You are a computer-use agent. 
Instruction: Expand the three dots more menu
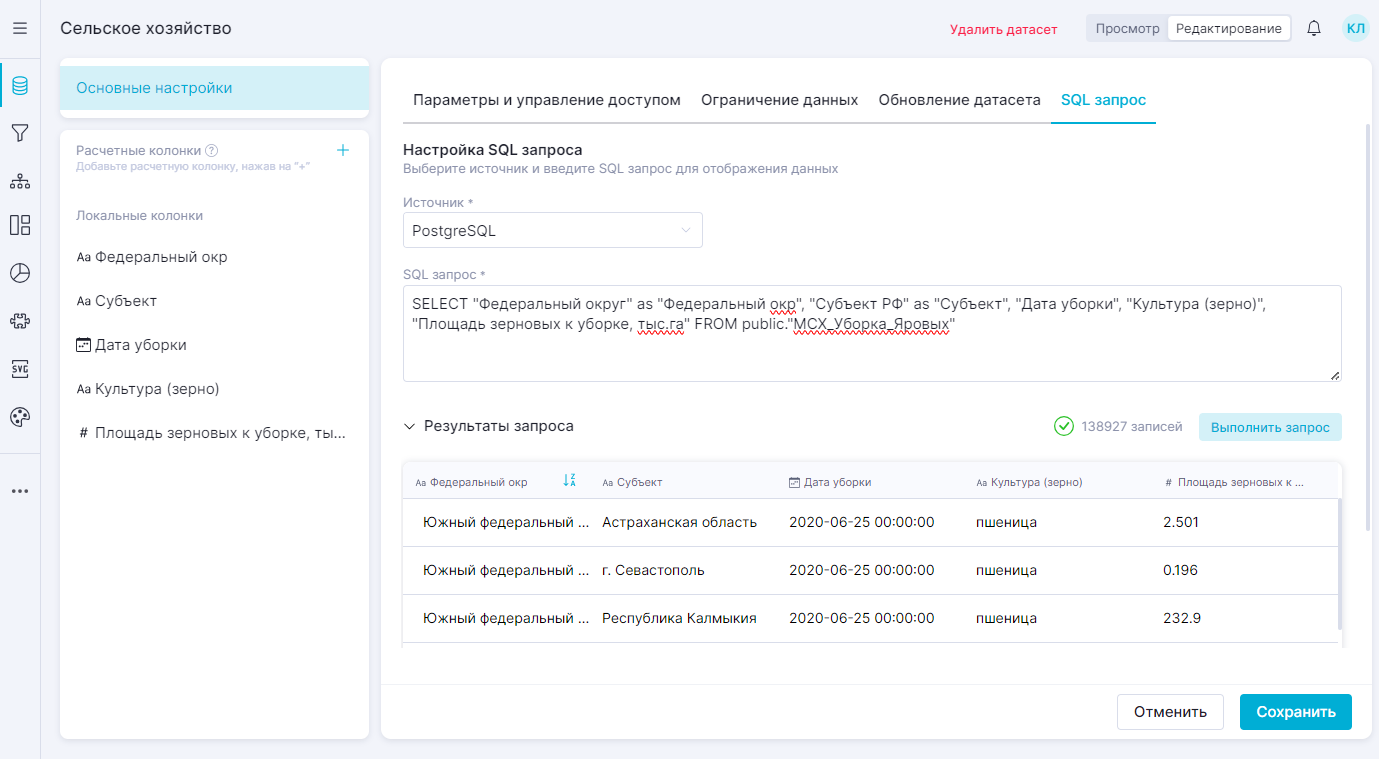pos(20,491)
